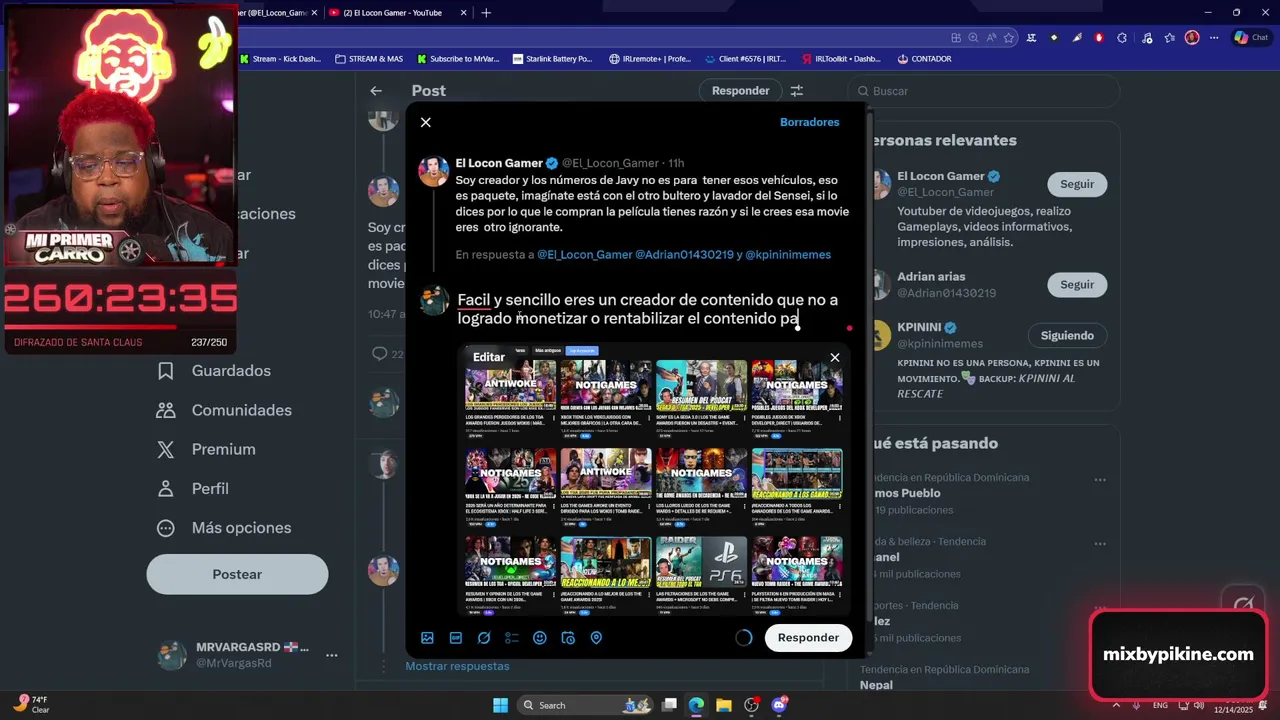Viewport: 1280px width, 720px height.
Task: Open STREAM & MAS bookmark folder
Action: (368, 59)
